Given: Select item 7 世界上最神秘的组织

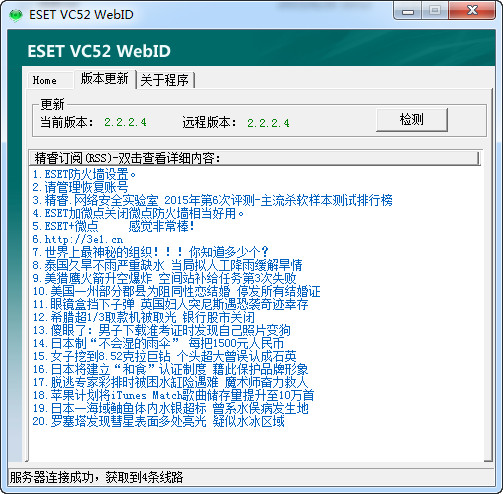Looking at the screenshot, I should (150, 252).
